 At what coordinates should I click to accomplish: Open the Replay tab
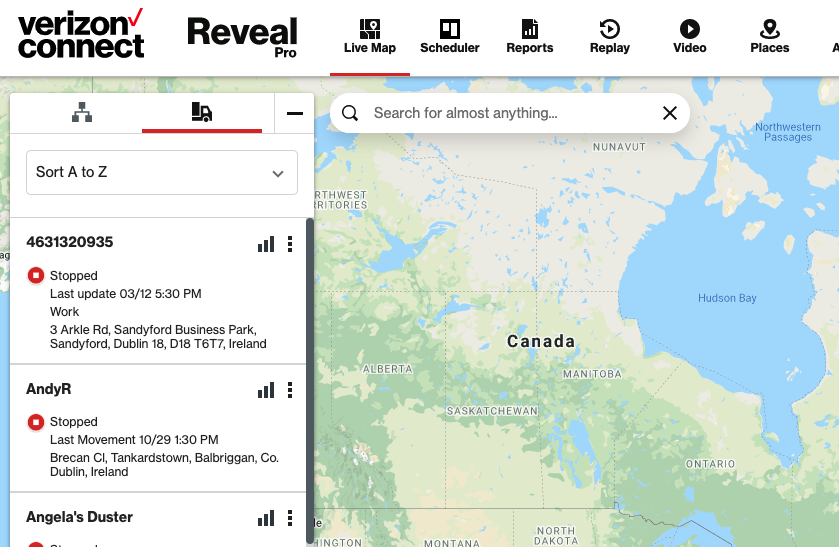pos(609,36)
